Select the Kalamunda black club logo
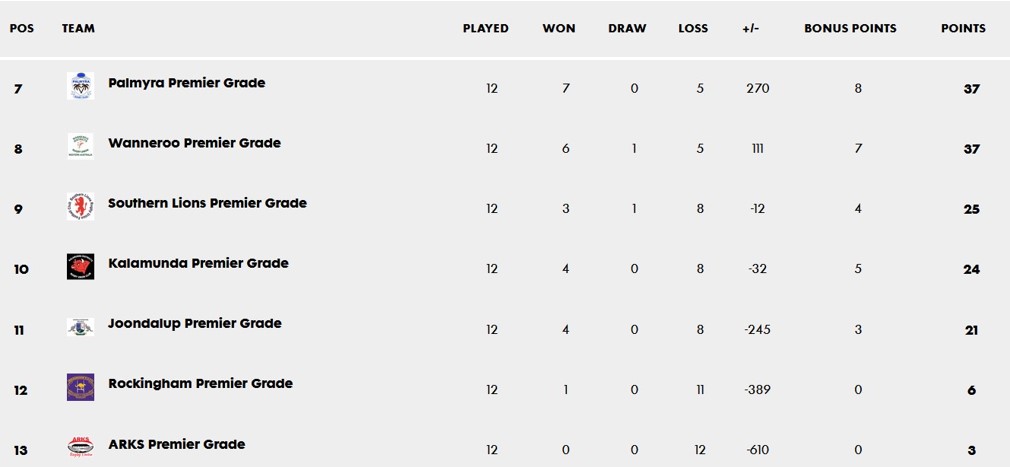The image size is (1010, 467). (81, 266)
